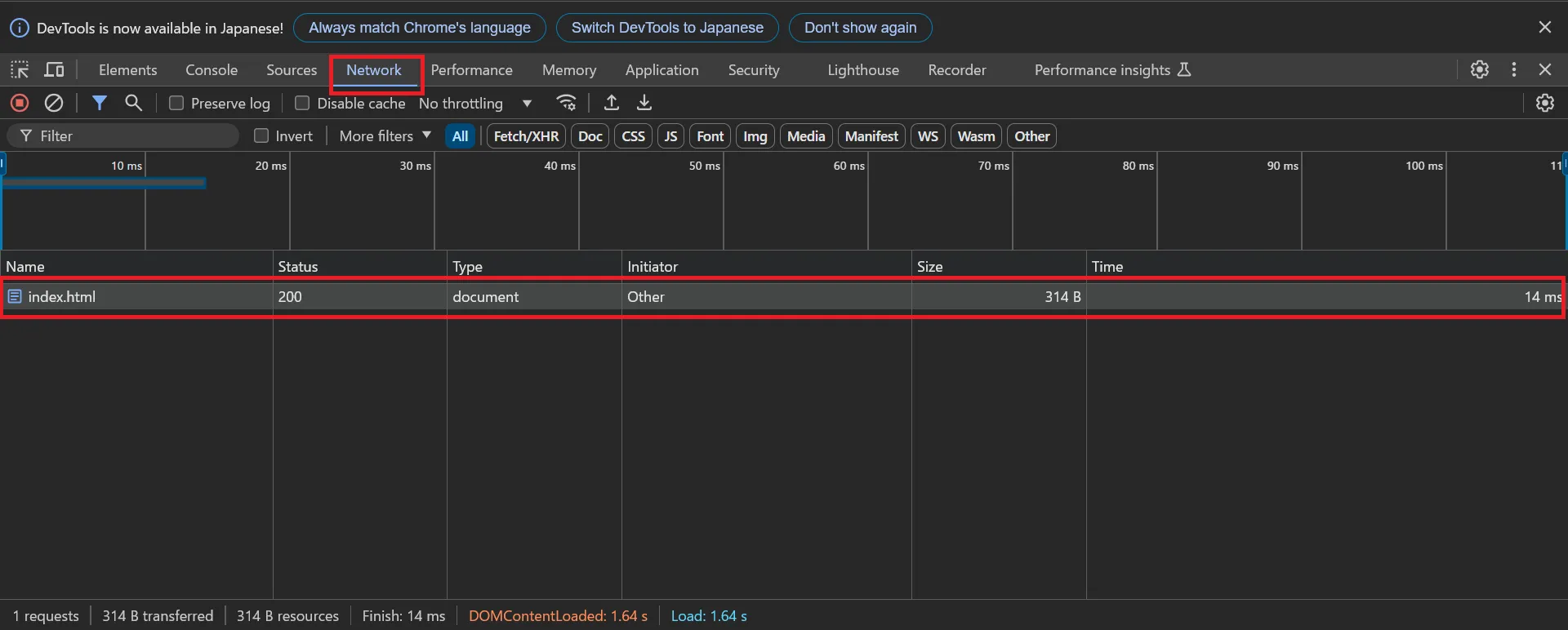
Task: Click the Performance insights flask icon
Action: 1184,70
